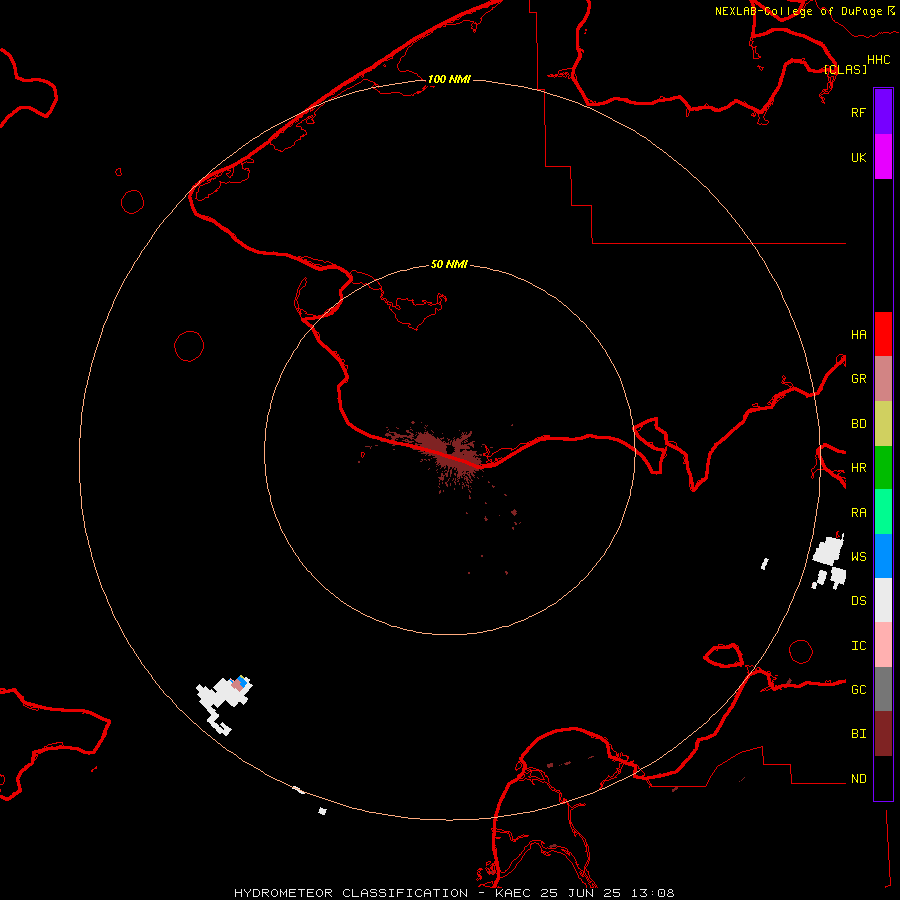Click the RF legend label
This screenshot has width=900, height=900.
click(x=858, y=112)
